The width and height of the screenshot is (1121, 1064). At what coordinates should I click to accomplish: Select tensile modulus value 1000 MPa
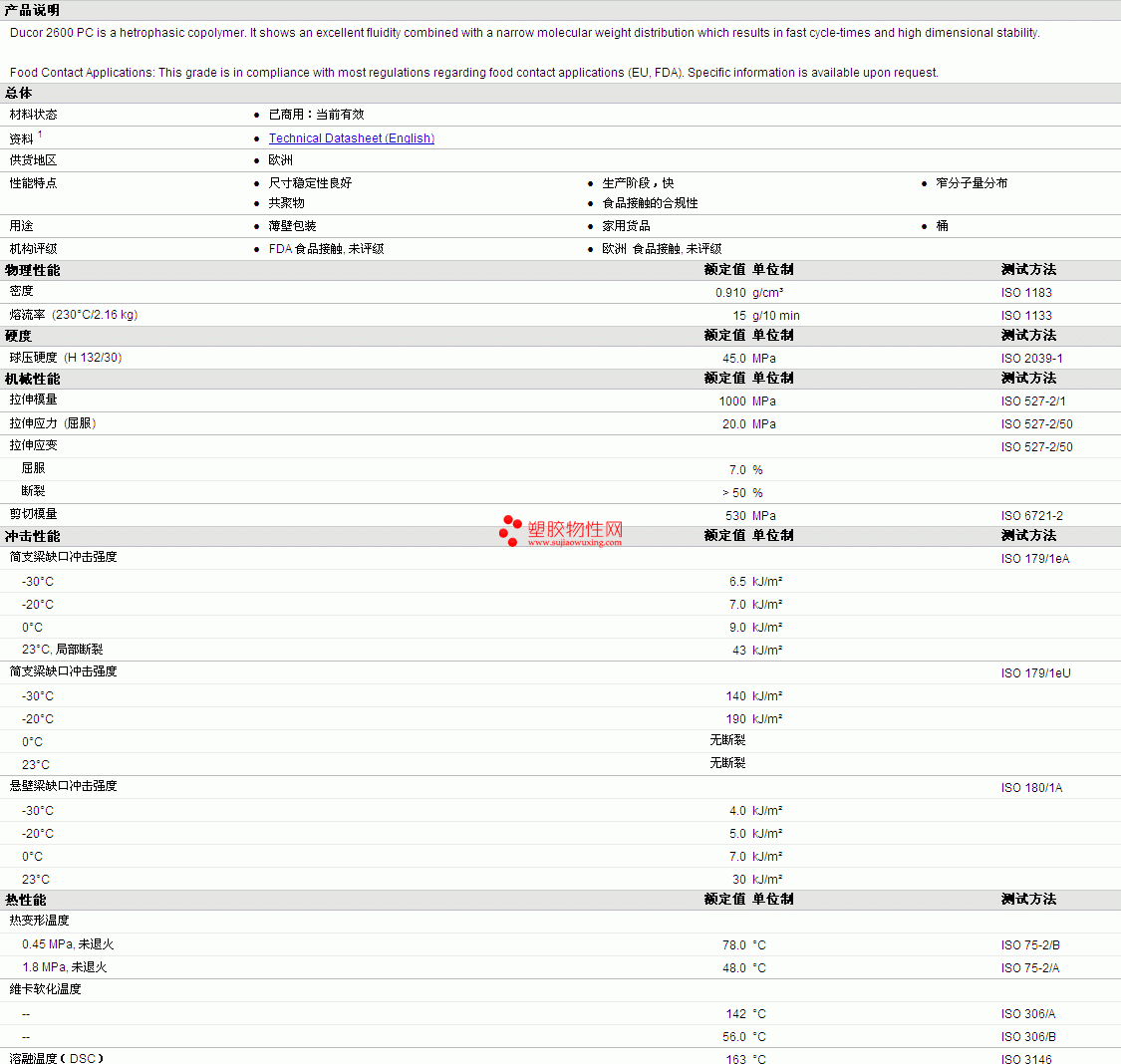pyautogui.click(x=747, y=400)
